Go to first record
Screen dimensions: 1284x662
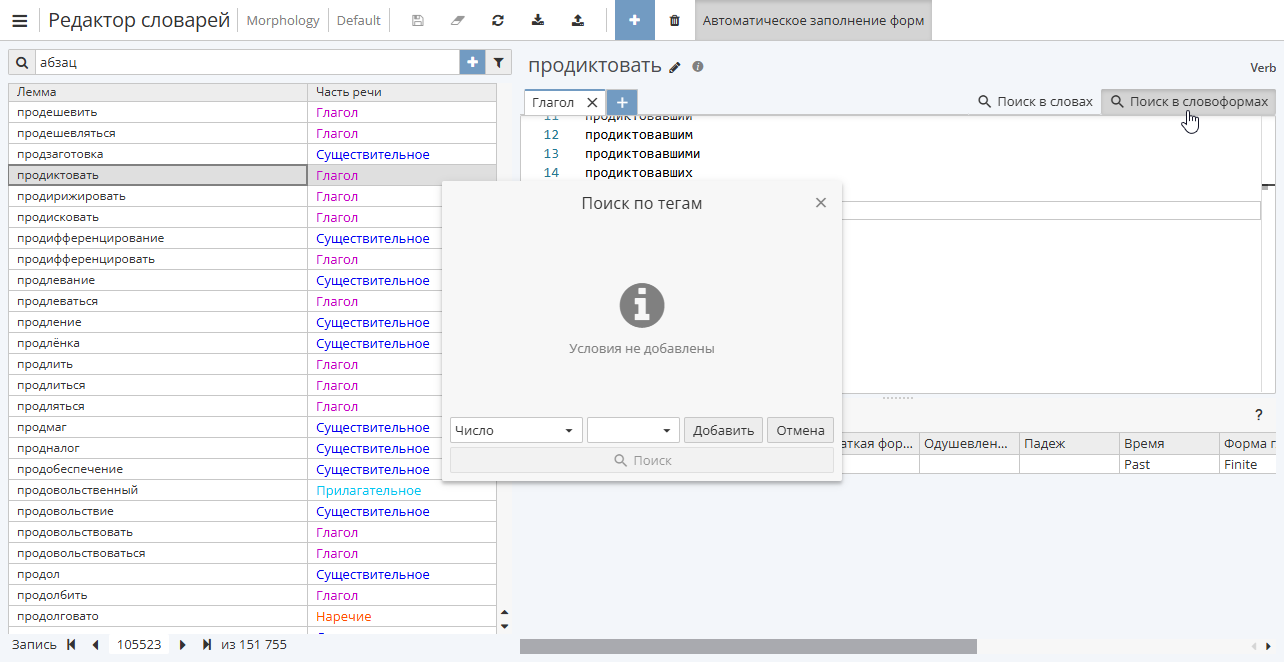coord(71,645)
